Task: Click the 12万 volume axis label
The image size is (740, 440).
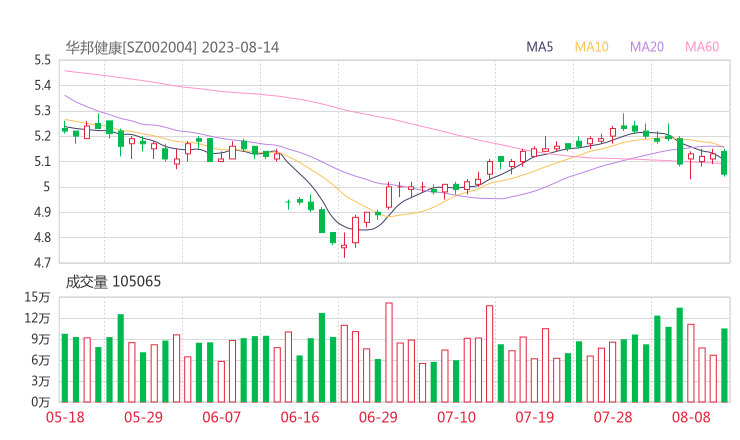Action: tap(37, 318)
